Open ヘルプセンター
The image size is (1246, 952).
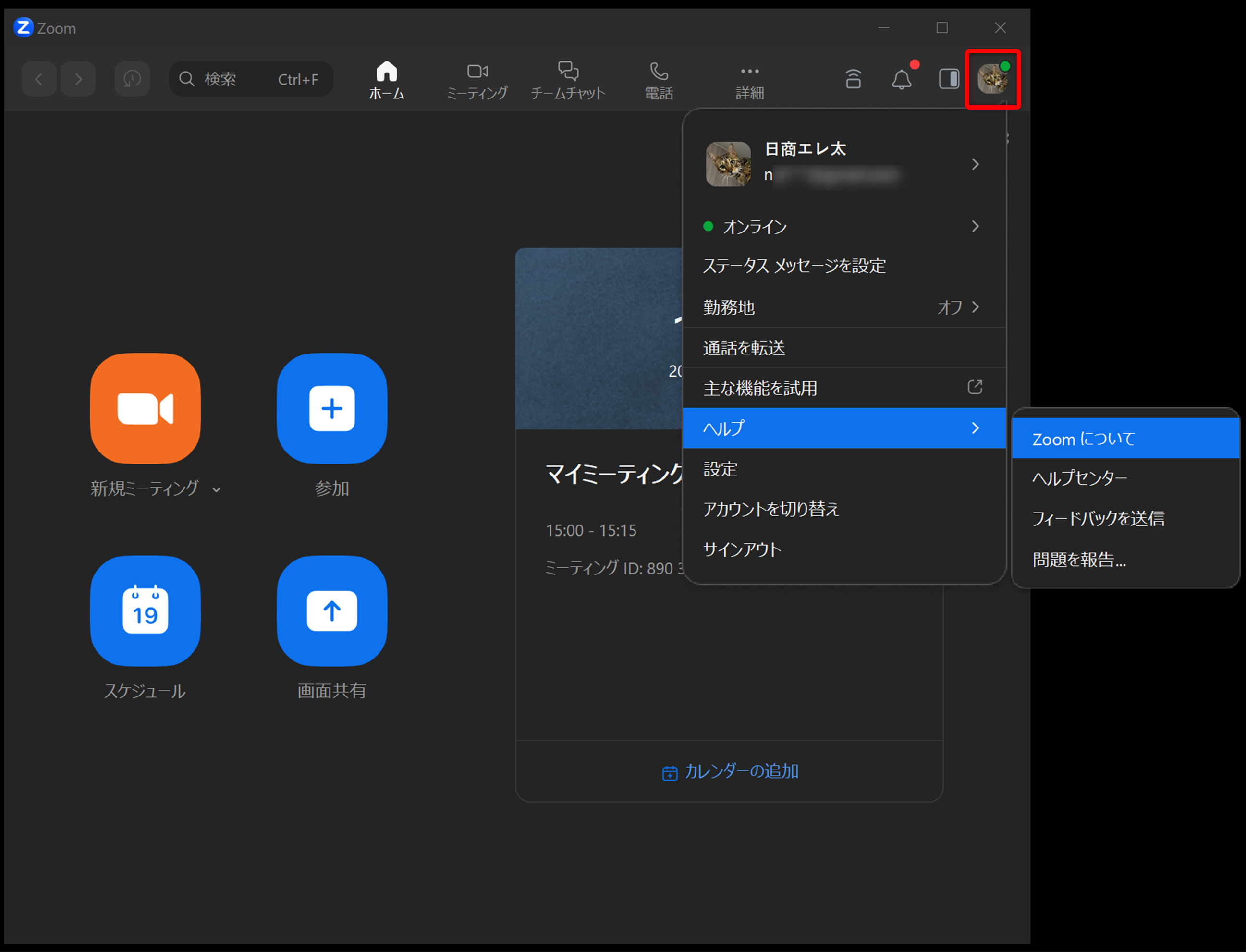point(1125,478)
